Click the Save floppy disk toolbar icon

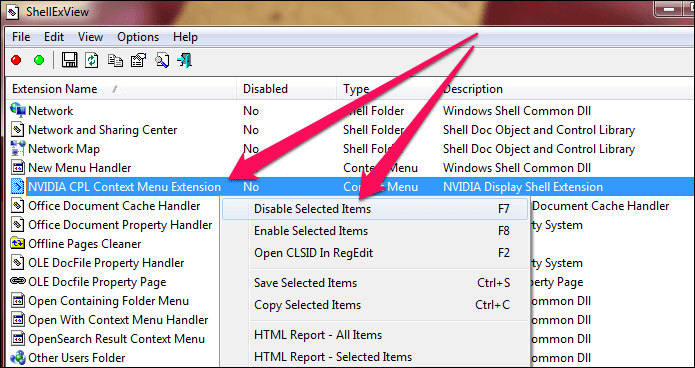(x=70, y=60)
